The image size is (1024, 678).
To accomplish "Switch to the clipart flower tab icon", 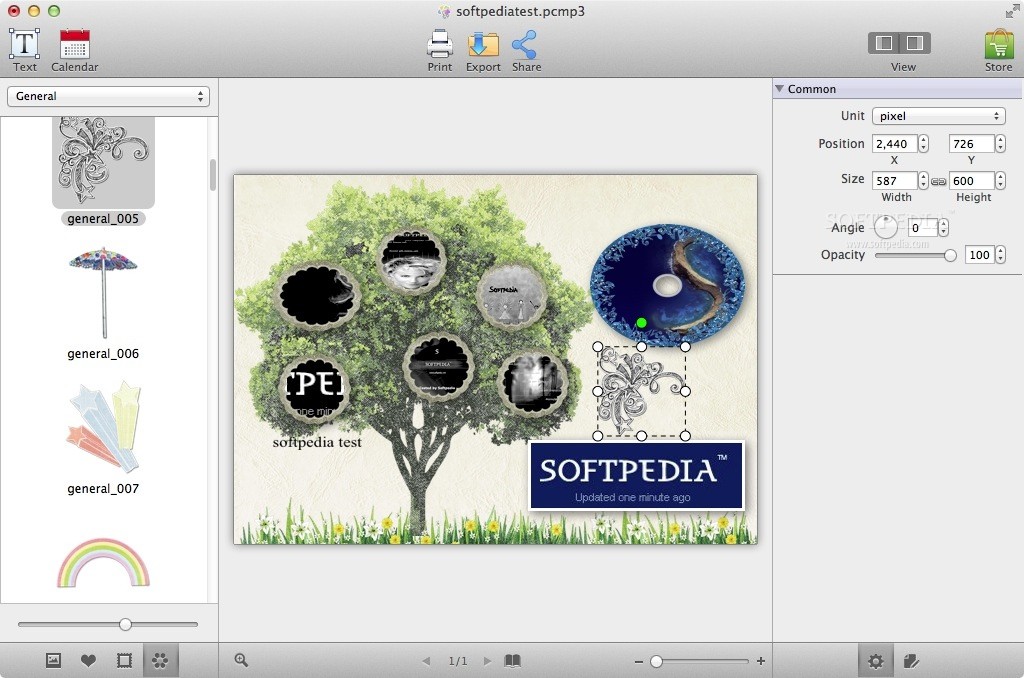I will [x=160, y=660].
